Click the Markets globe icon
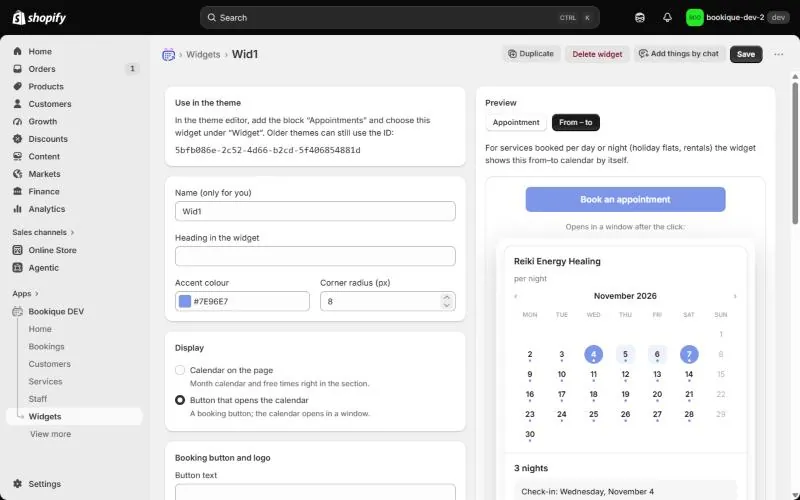This screenshot has height=500, width=800. (17, 174)
